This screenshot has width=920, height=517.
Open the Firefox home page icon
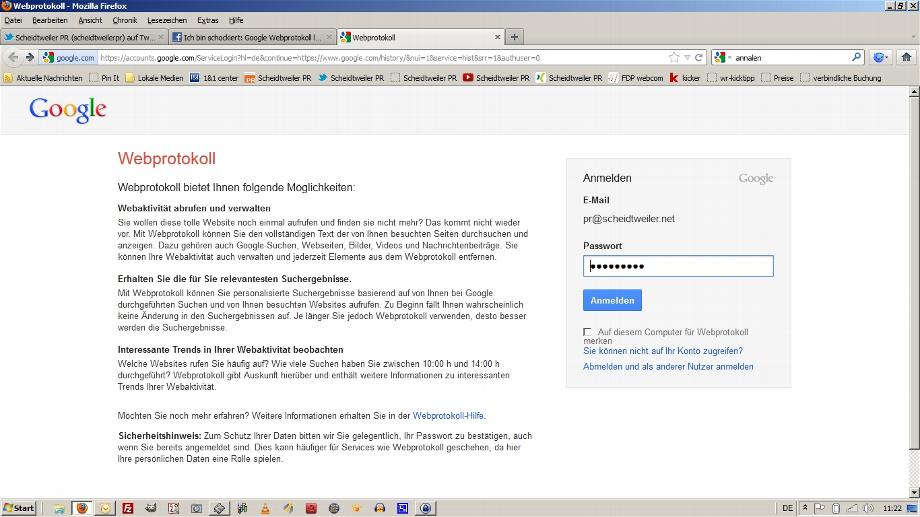[906, 58]
